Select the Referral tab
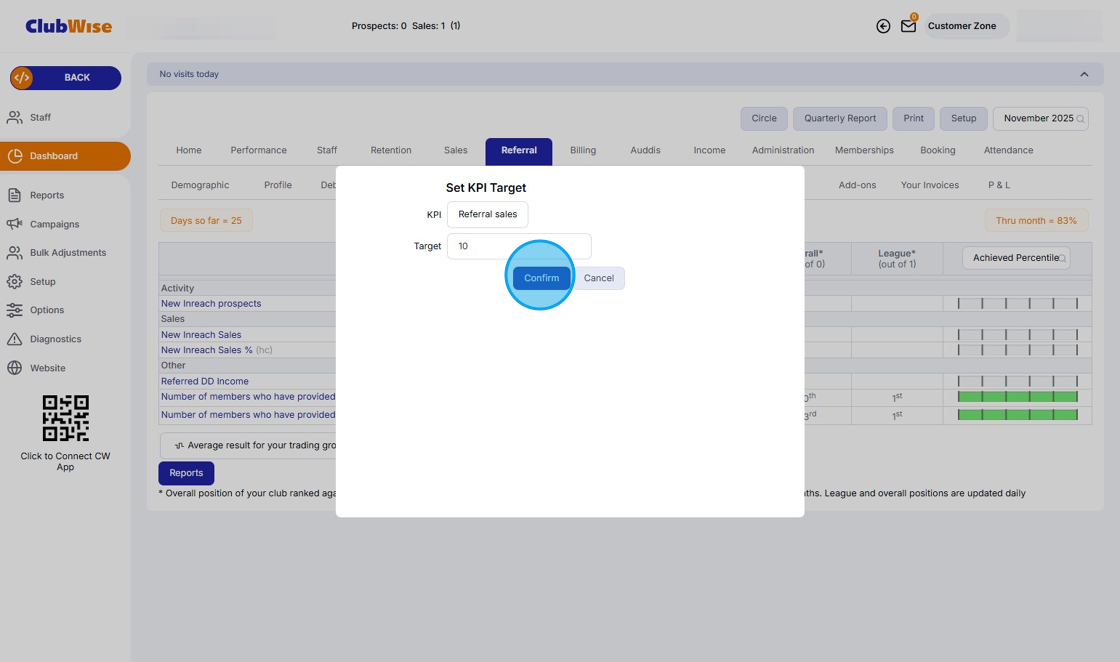The height and width of the screenshot is (662, 1120). pyautogui.click(x=519, y=151)
